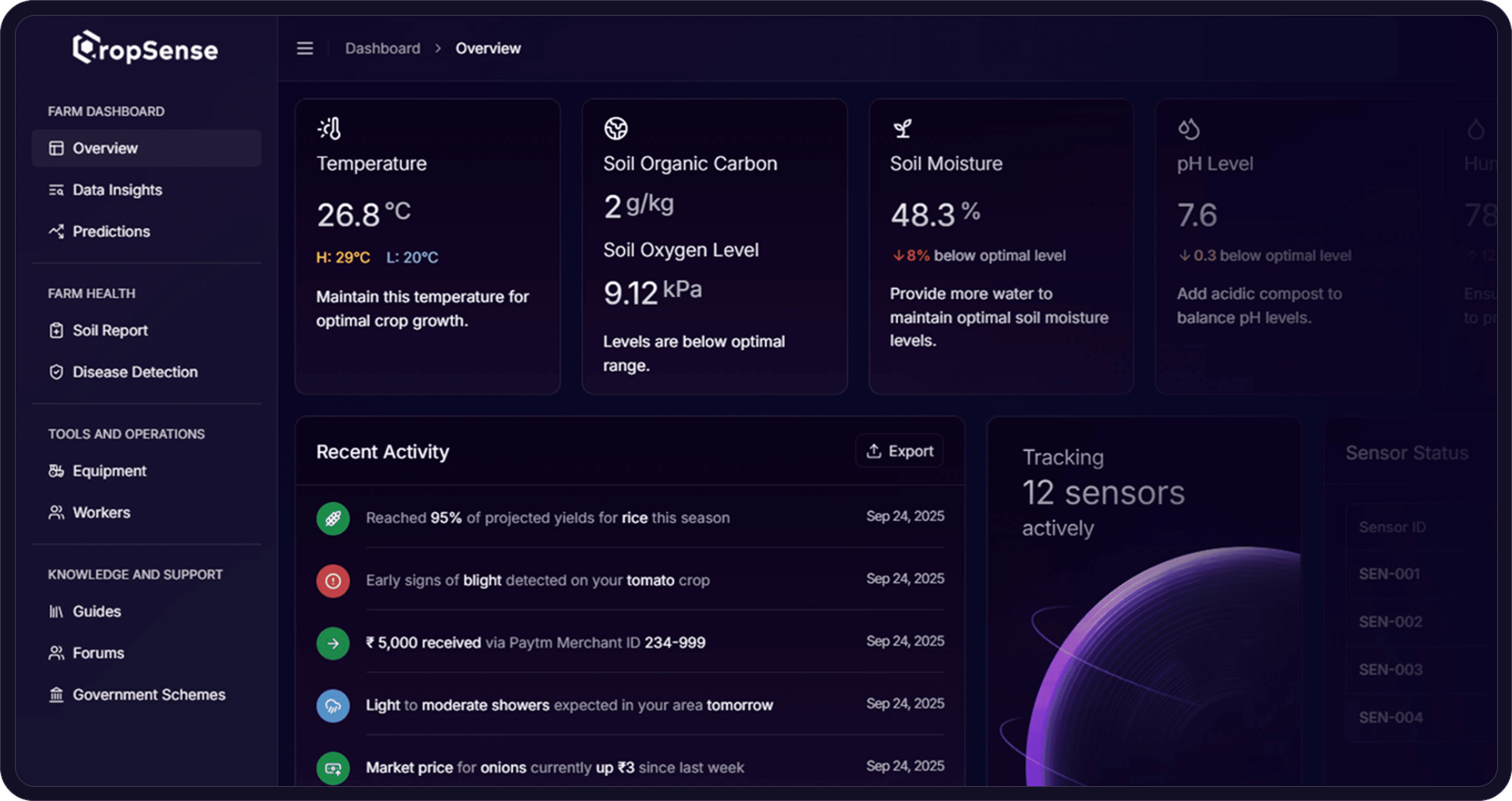The width and height of the screenshot is (1512, 801).
Task: Export the Recent Activity list
Action: point(899,451)
